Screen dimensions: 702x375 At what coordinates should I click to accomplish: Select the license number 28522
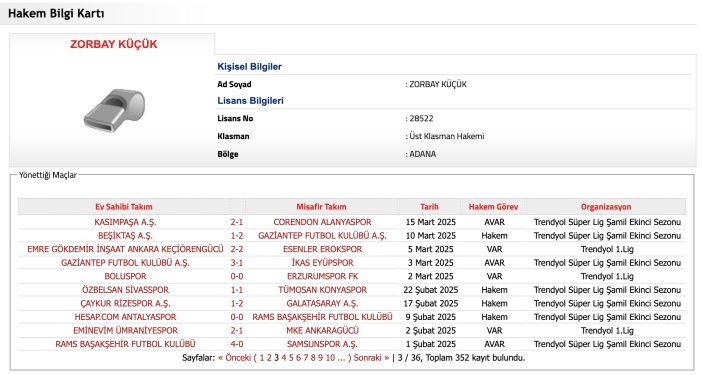pyautogui.click(x=421, y=119)
